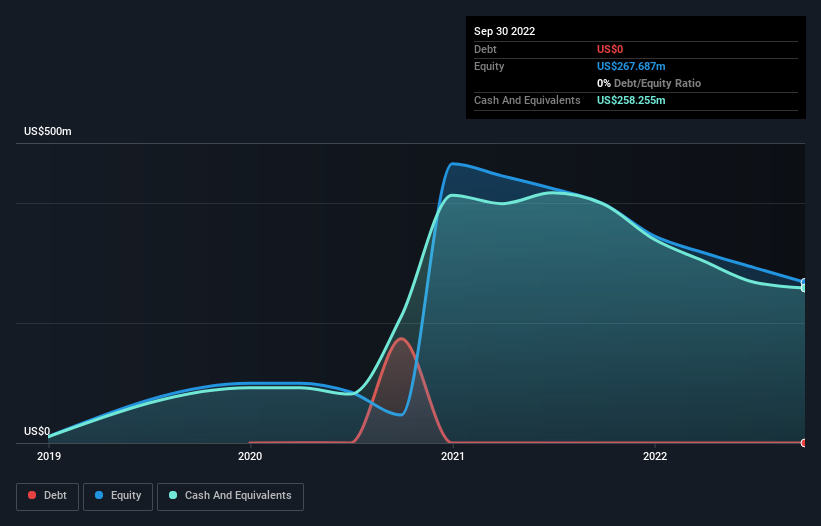Click the 2020 x-axis label
Viewport: 821px width, 526px height.
[x=250, y=456]
